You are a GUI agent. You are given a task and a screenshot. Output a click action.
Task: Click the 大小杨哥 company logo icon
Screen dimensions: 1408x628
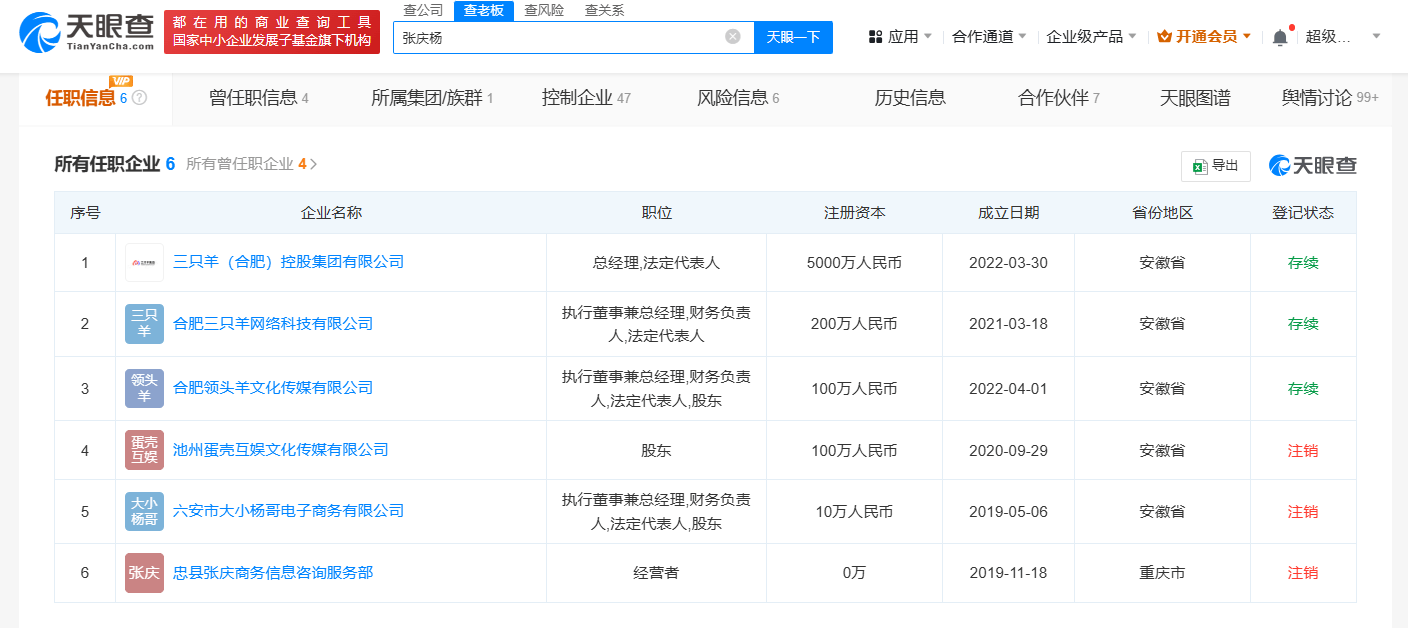pyautogui.click(x=144, y=512)
